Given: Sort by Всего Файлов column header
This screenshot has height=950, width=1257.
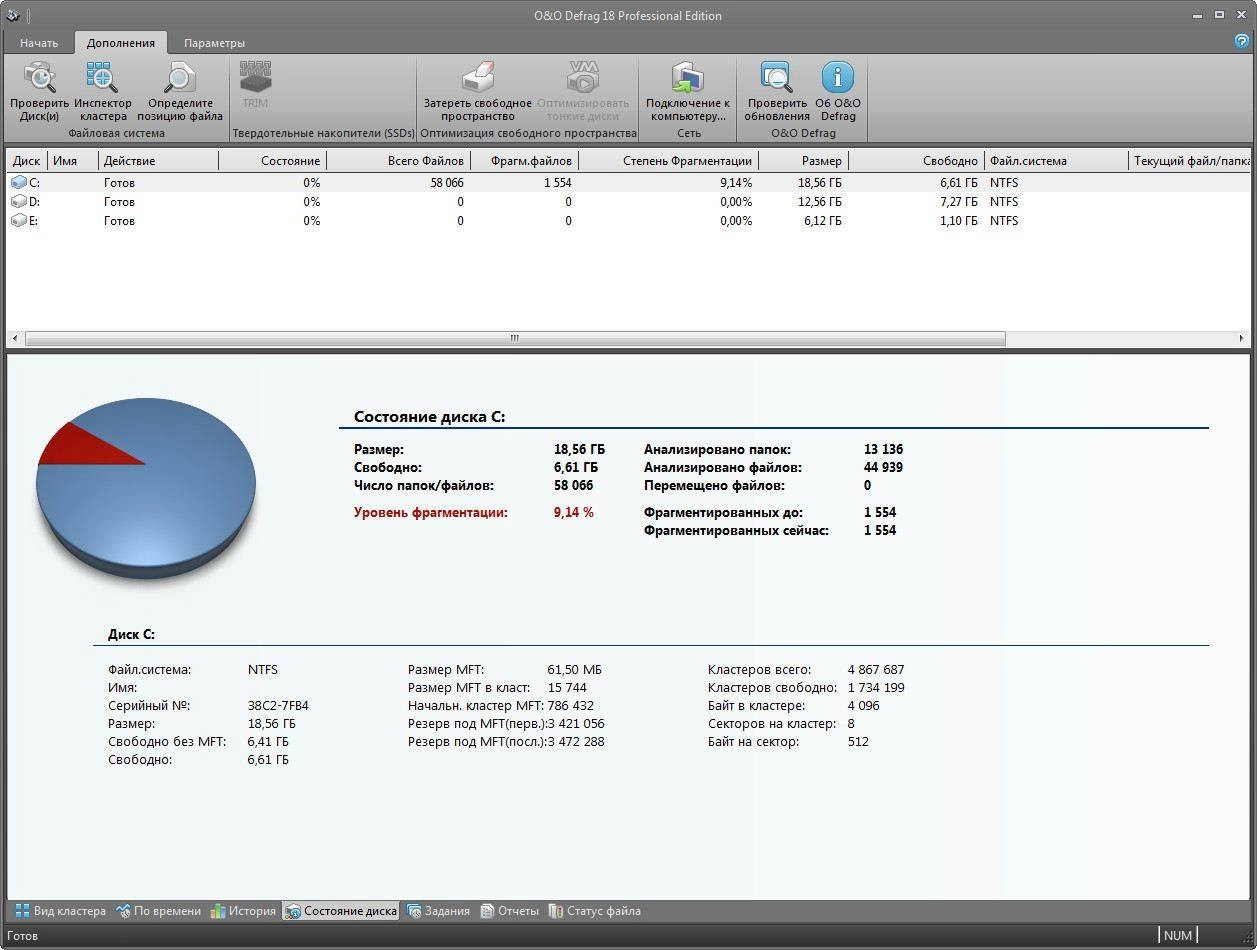Looking at the screenshot, I should point(398,161).
